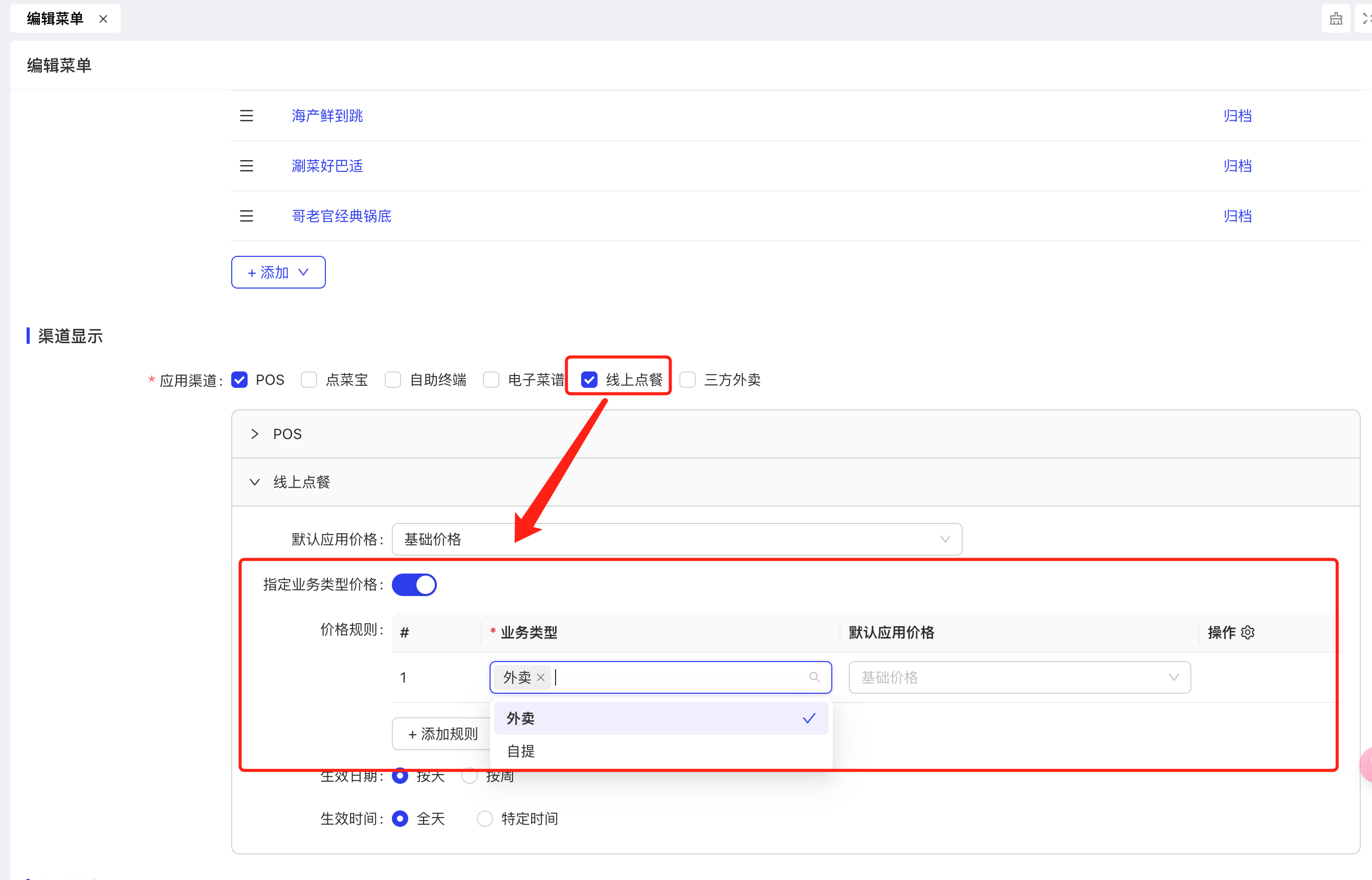Open the 涮菜好巴适 category link
This screenshot has height=880, width=1372.
pos(327,166)
